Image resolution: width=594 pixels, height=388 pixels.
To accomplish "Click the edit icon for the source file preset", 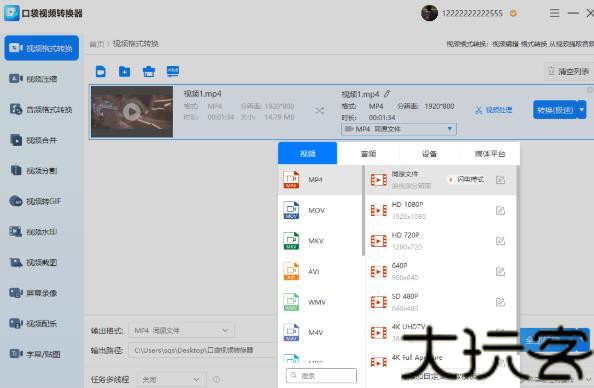I will 500,180.
